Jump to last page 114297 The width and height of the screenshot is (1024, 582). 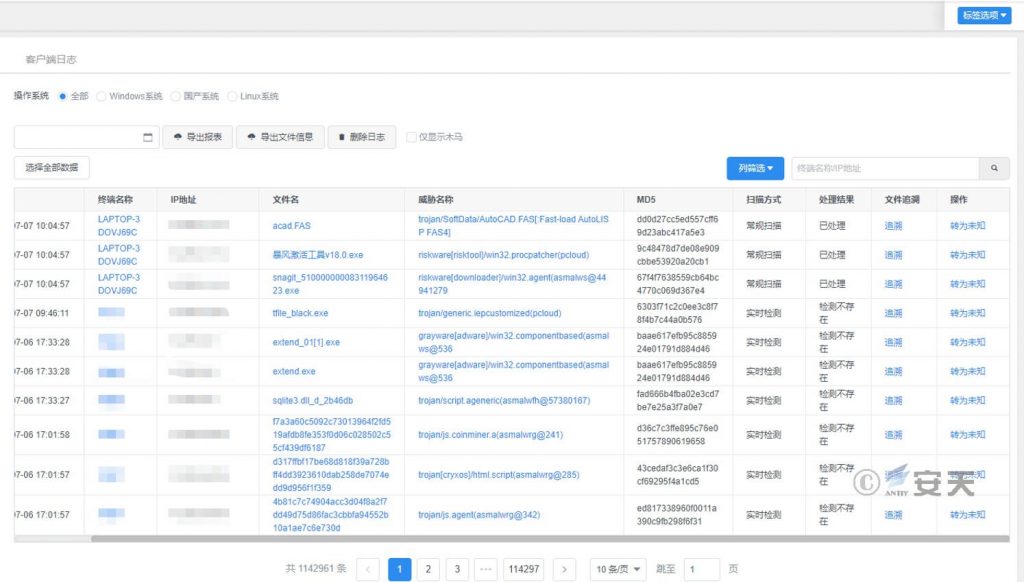click(524, 569)
